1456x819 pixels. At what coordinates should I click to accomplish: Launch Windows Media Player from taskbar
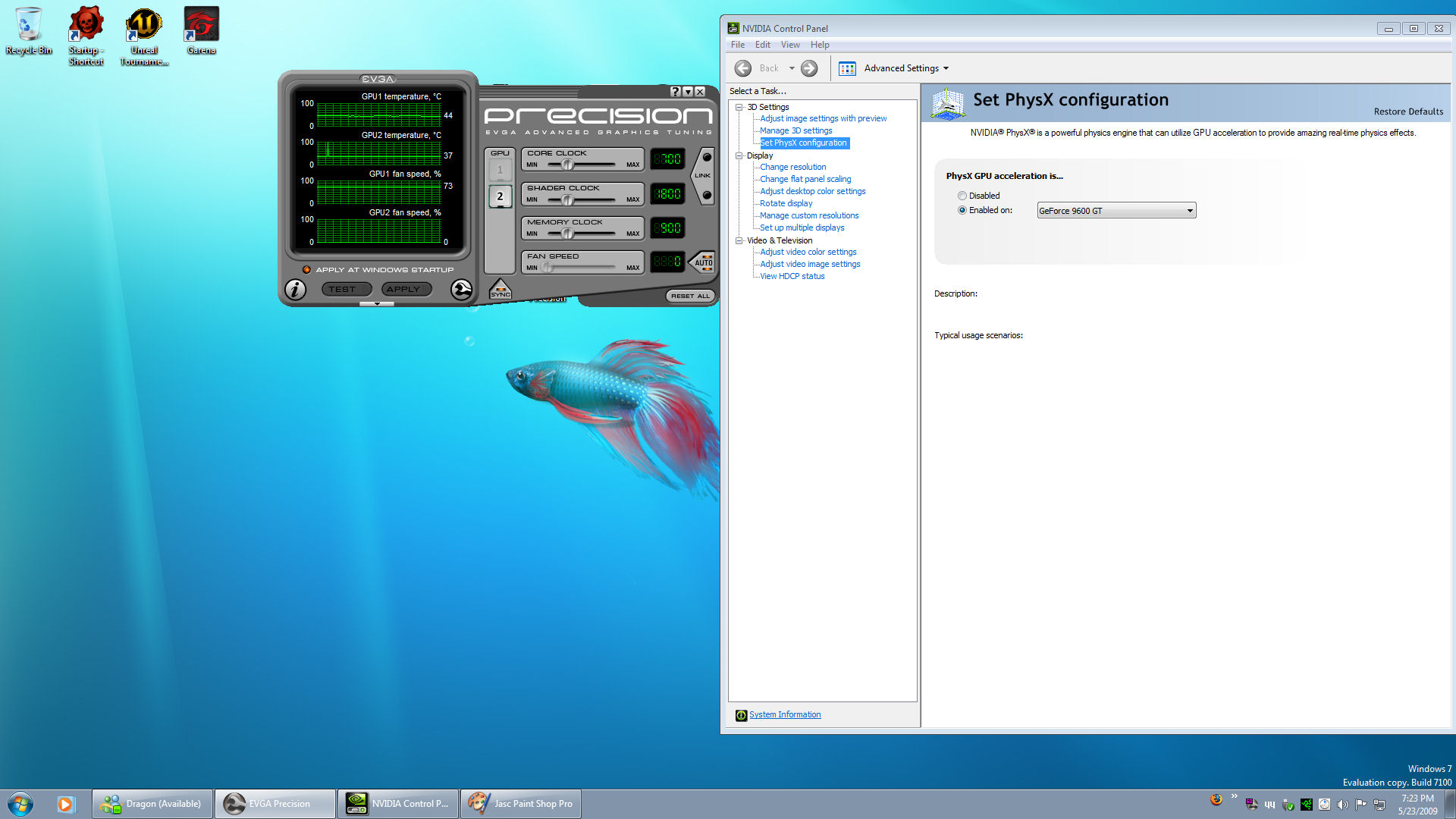[65, 804]
